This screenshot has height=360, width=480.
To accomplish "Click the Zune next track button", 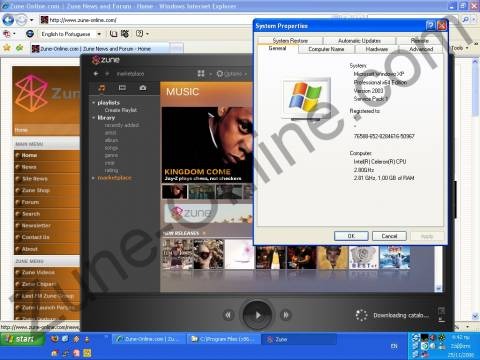I will [286, 315].
